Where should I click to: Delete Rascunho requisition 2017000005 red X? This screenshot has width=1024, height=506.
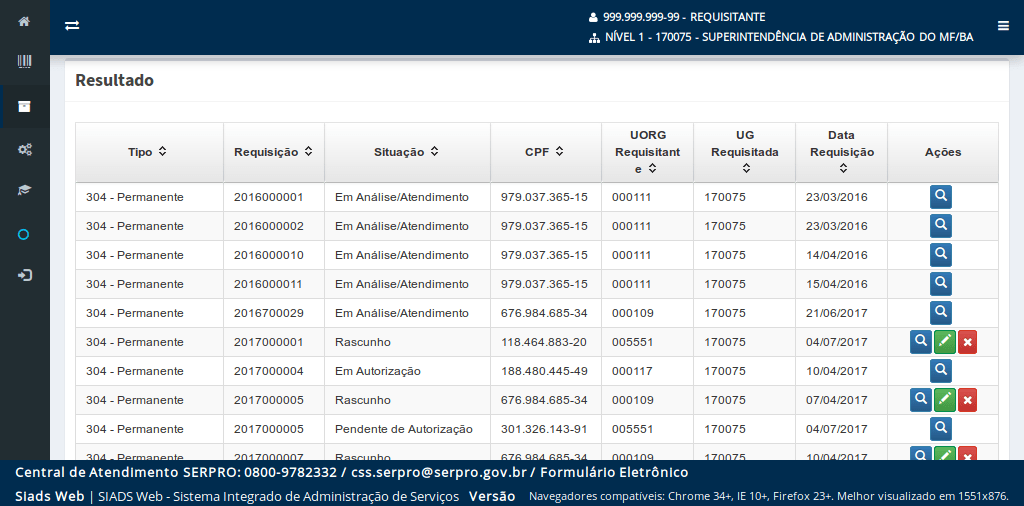pos(967,400)
